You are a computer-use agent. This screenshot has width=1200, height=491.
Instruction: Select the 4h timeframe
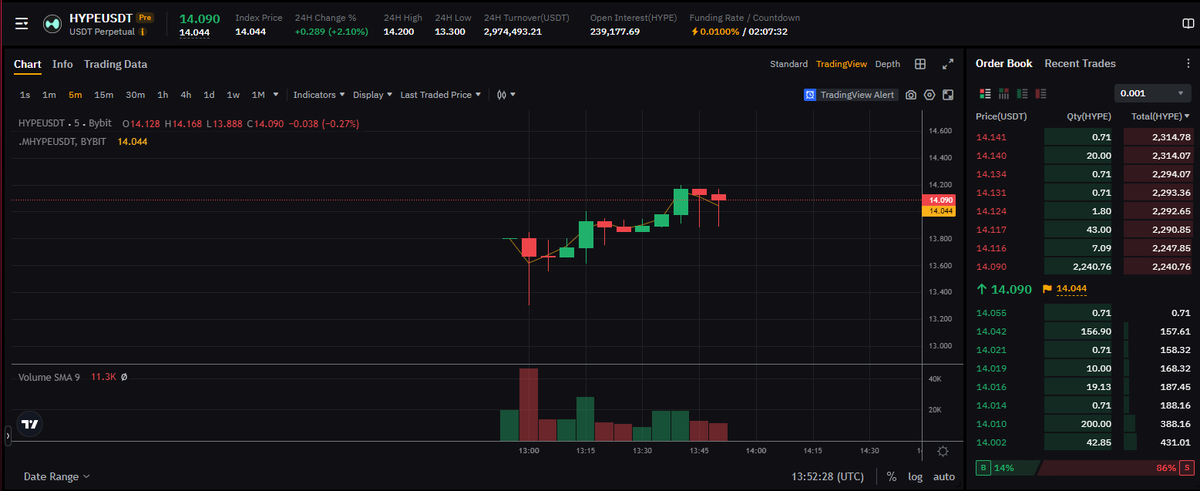click(x=186, y=95)
